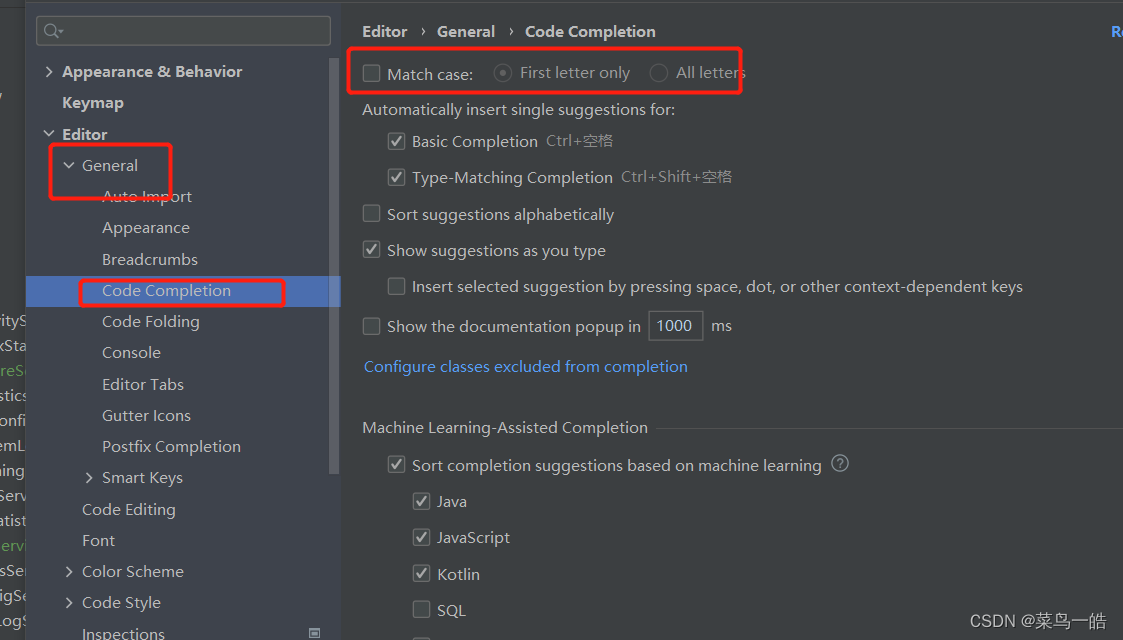Expand the Color Scheme node

tap(69, 572)
